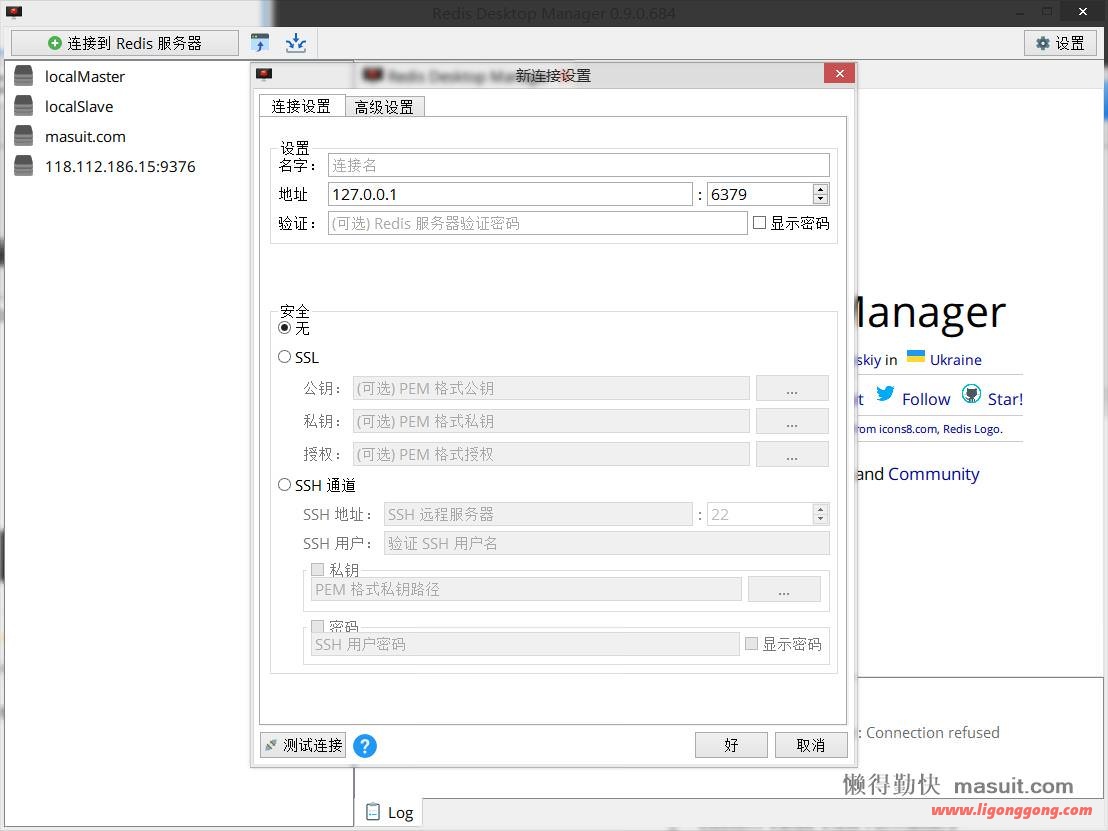Switch to the 高级设置 tab
Screen dimensions: 1108x831
(x=384, y=107)
